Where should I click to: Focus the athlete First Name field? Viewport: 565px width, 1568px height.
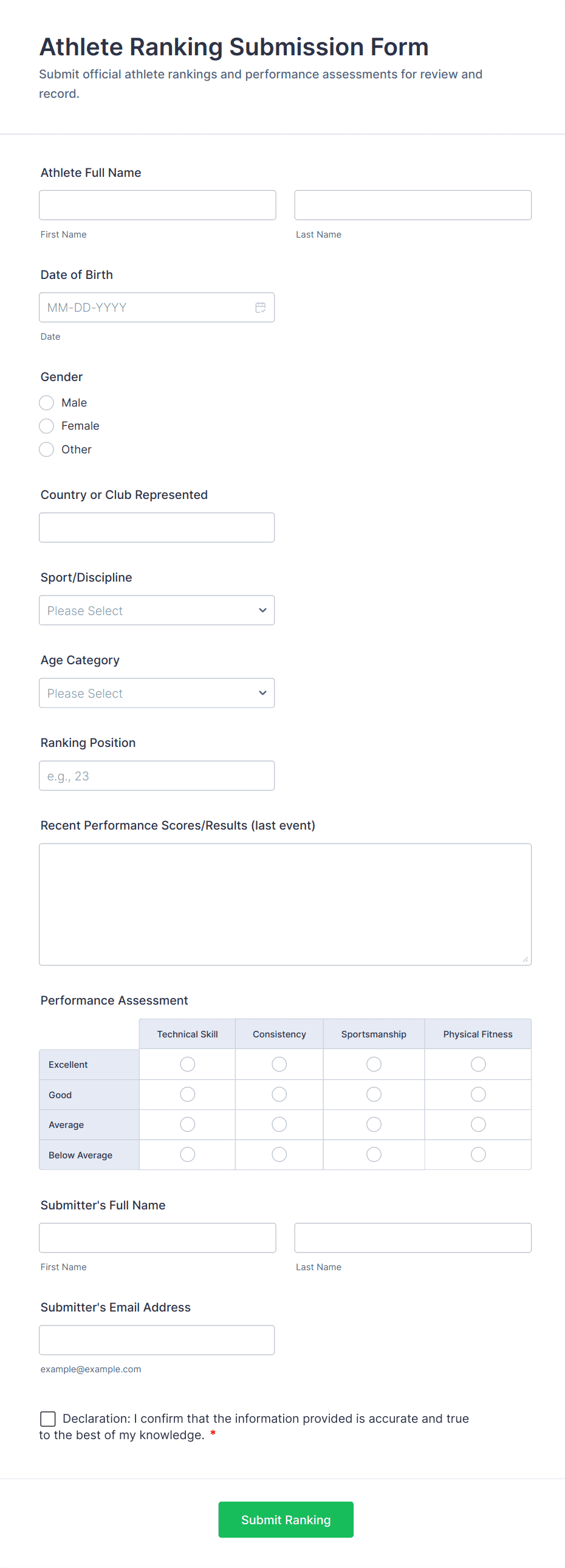tap(157, 205)
